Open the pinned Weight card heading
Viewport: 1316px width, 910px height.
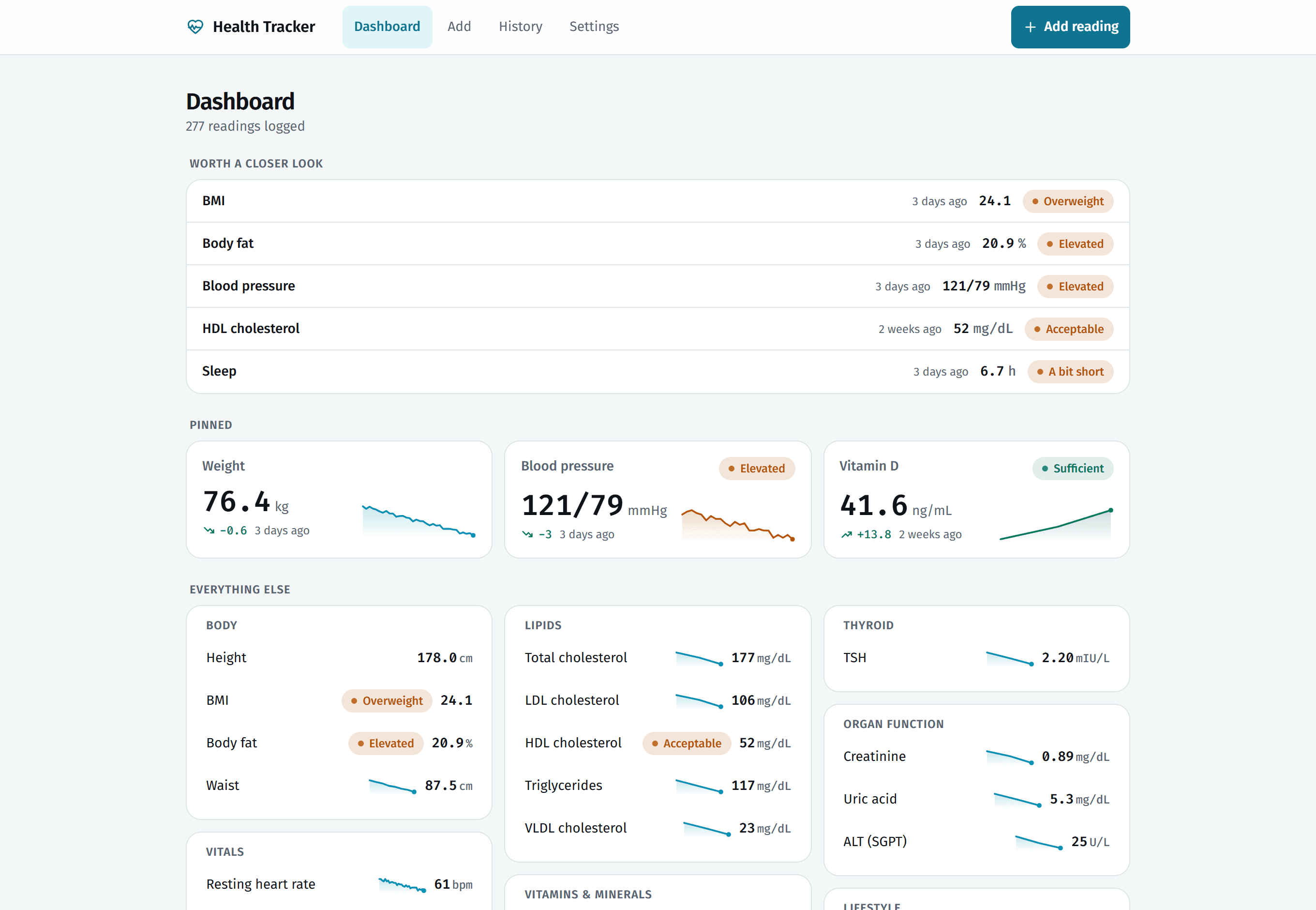tap(224, 466)
